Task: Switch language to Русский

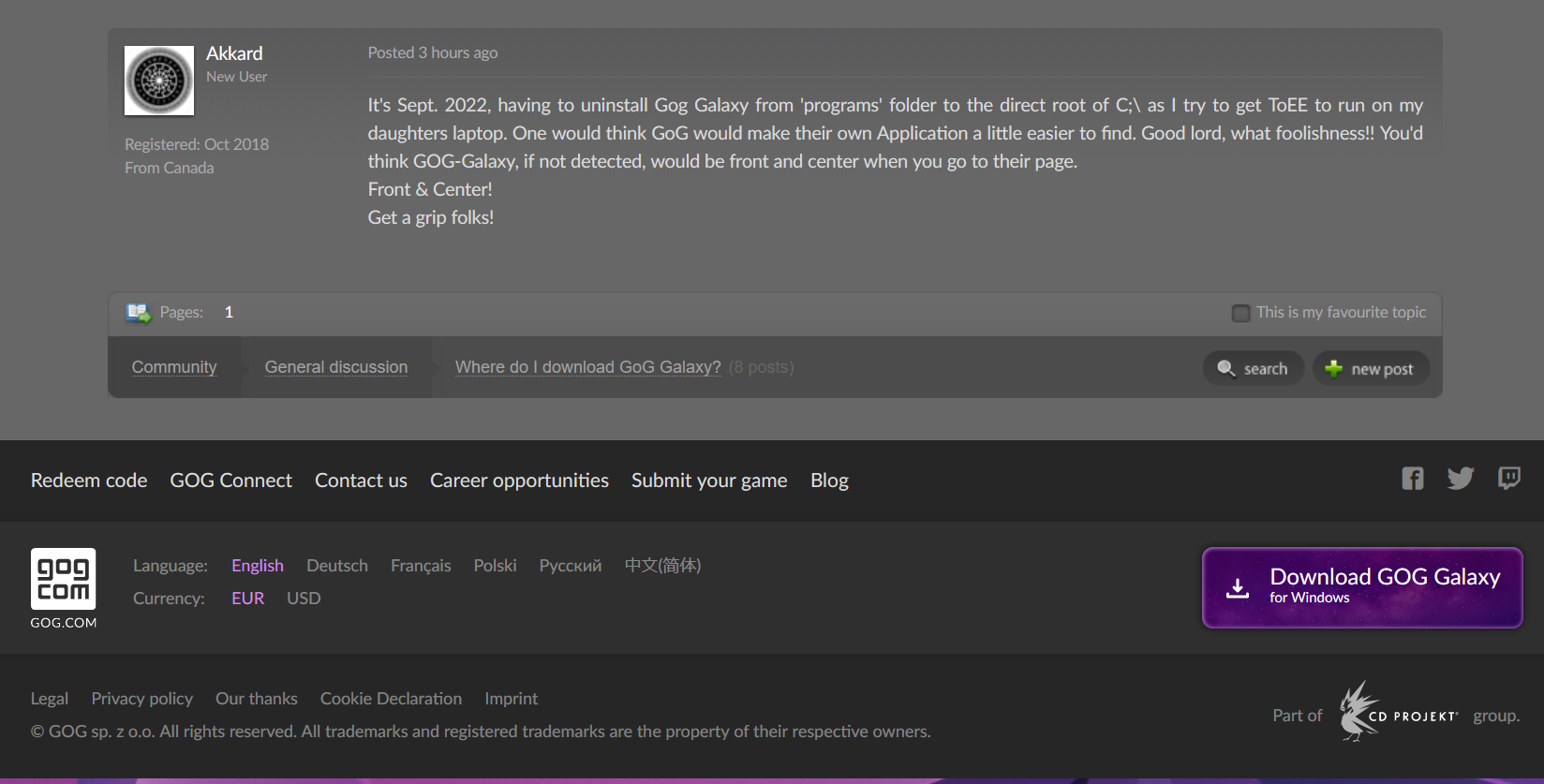Action: tap(571, 566)
